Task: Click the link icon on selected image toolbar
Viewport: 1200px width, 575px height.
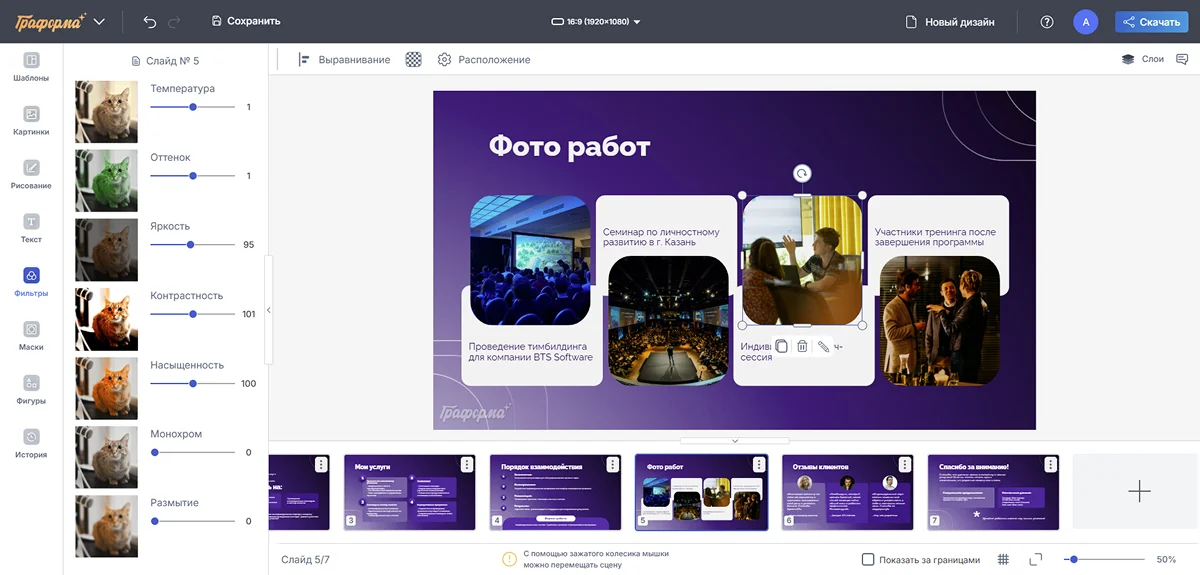Action: (x=823, y=346)
